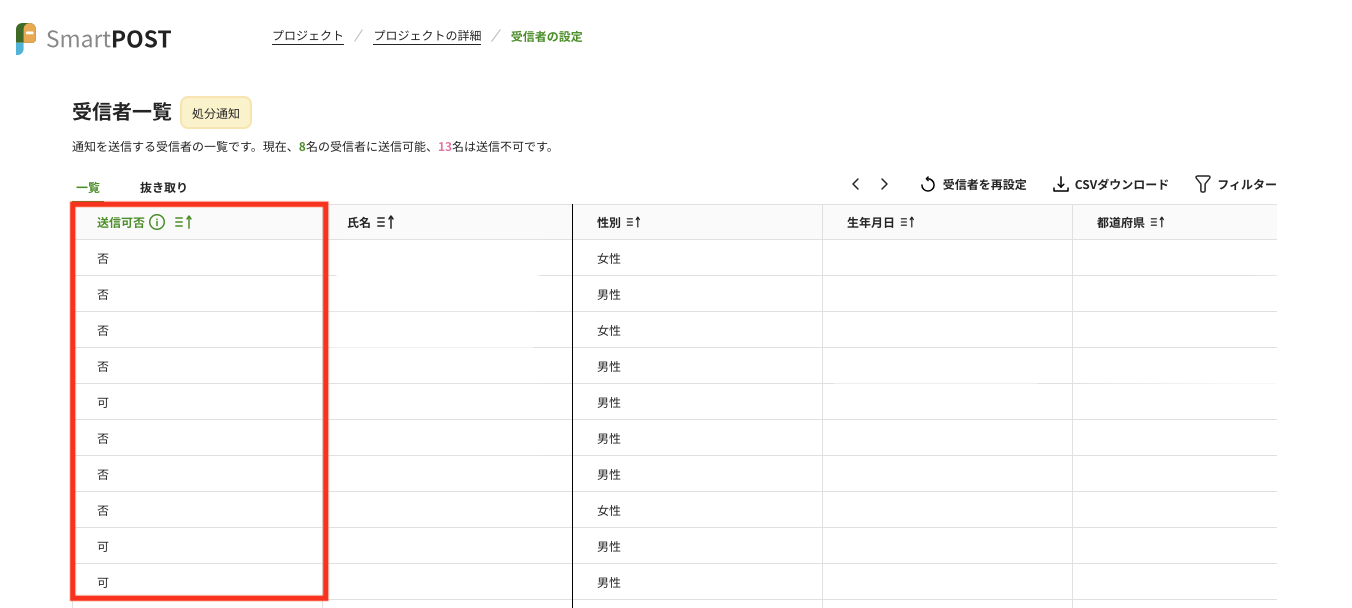Click the 氏名 column sort icon
Image resolution: width=1352 pixels, height=608 pixels.
click(x=385, y=223)
